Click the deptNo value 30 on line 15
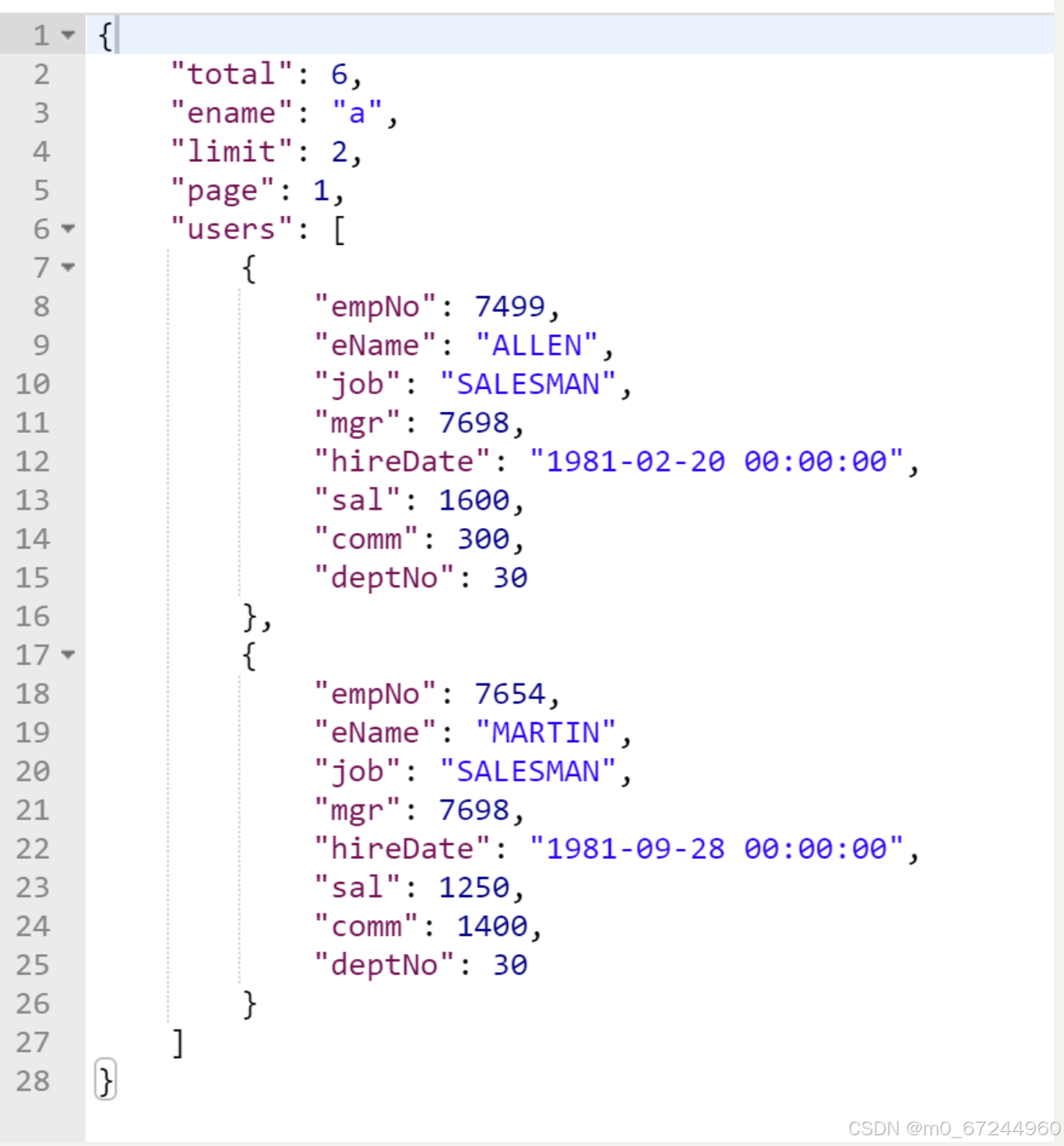The image size is (1064, 1146). pos(510,578)
